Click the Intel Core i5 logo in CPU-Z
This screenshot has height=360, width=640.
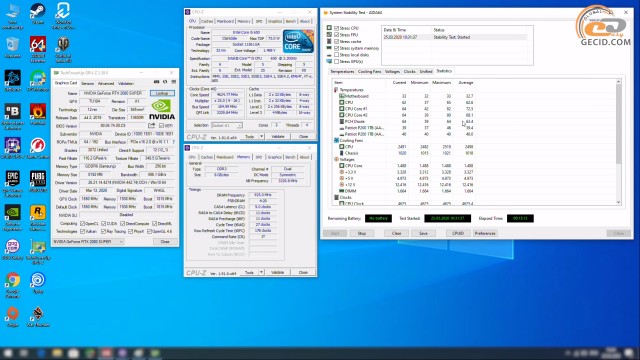[x=298, y=41]
